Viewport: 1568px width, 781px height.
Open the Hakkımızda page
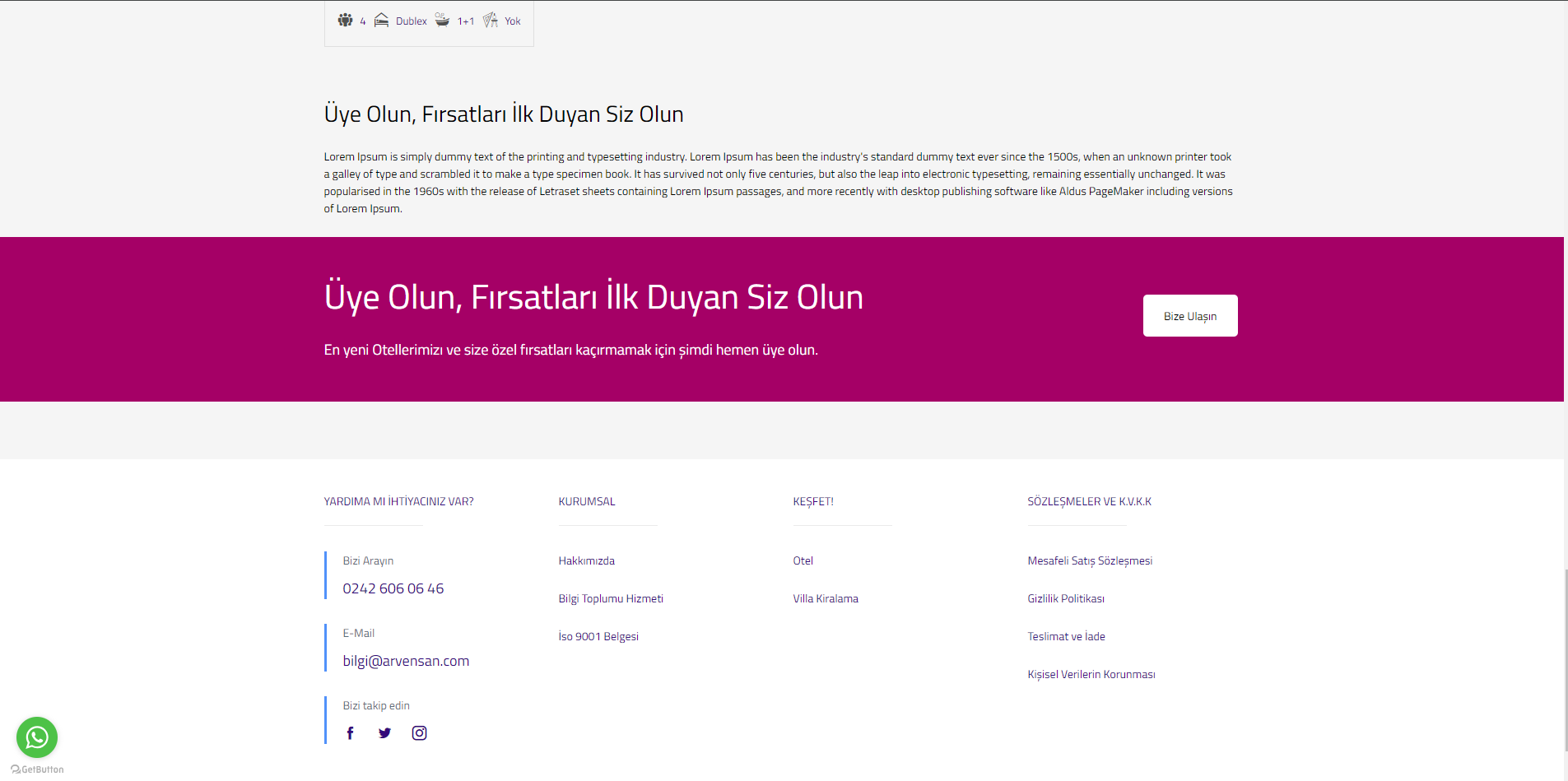(x=586, y=560)
